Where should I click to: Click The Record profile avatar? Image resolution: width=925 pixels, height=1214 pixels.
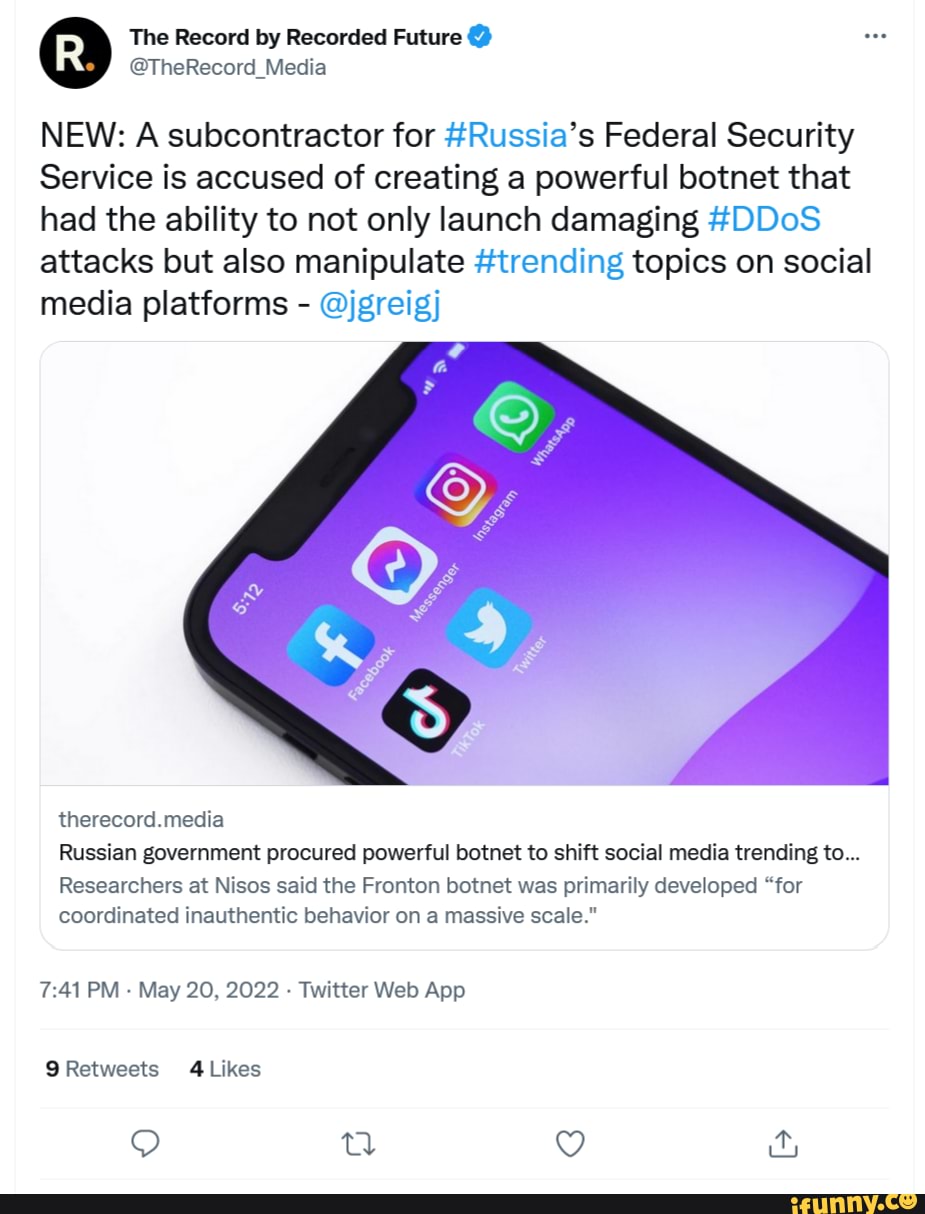point(74,53)
